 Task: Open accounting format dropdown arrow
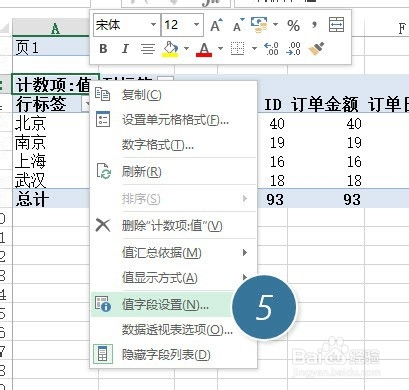[275, 24]
